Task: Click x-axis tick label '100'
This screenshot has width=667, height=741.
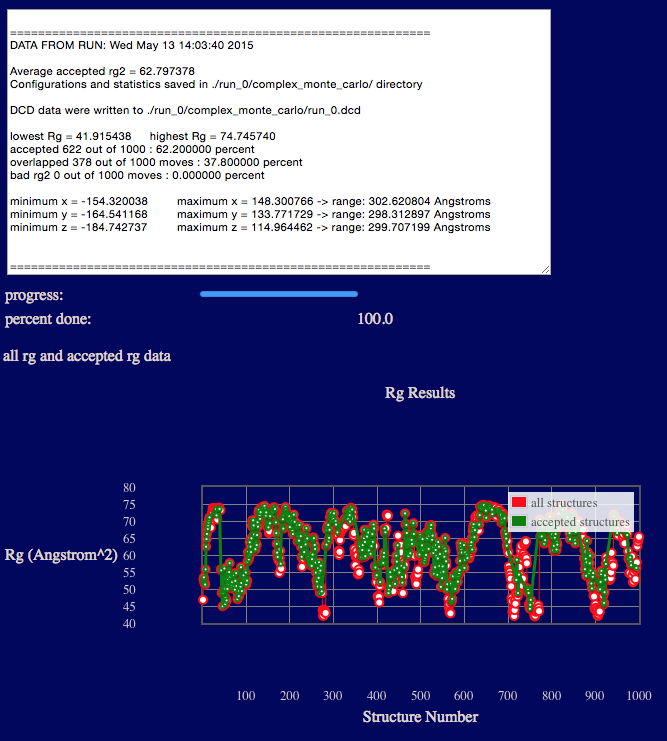Action: click(246, 696)
